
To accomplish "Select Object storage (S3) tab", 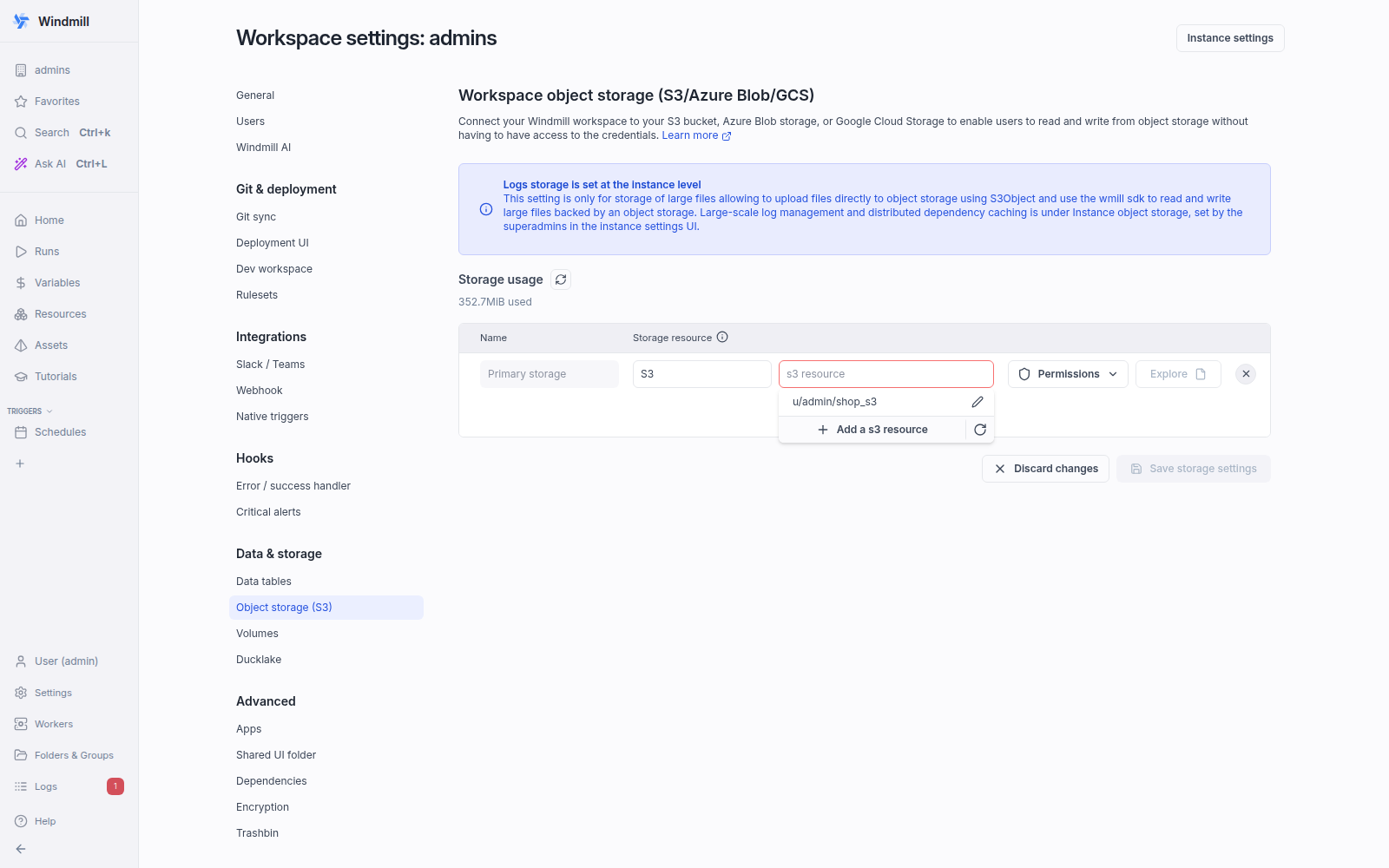I will [326, 608].
